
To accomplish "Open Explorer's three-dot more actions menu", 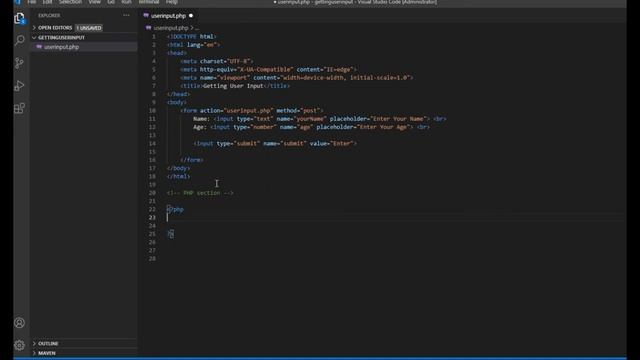I will click(x=127, y=16).
